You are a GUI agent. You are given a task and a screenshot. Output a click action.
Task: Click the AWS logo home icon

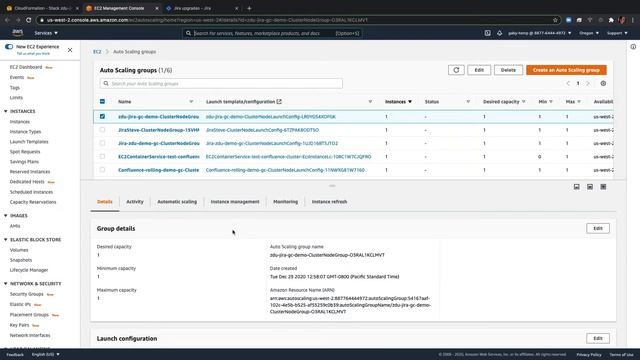tap(18, 33)
